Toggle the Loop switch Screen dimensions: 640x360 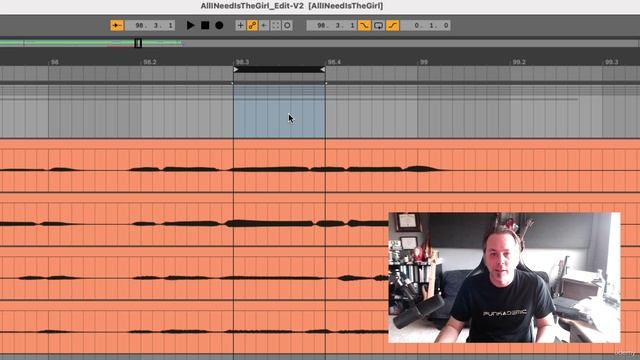coord(378,25)
